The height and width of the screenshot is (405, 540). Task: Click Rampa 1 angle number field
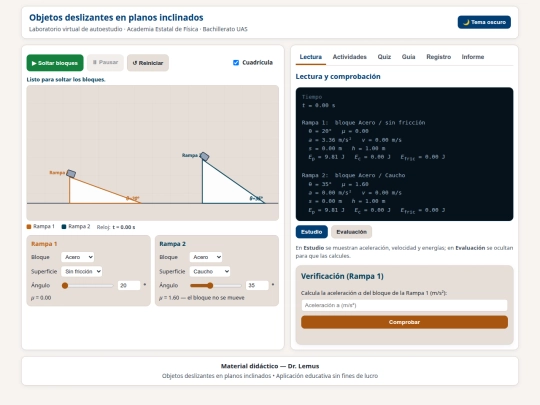point(129,285)
